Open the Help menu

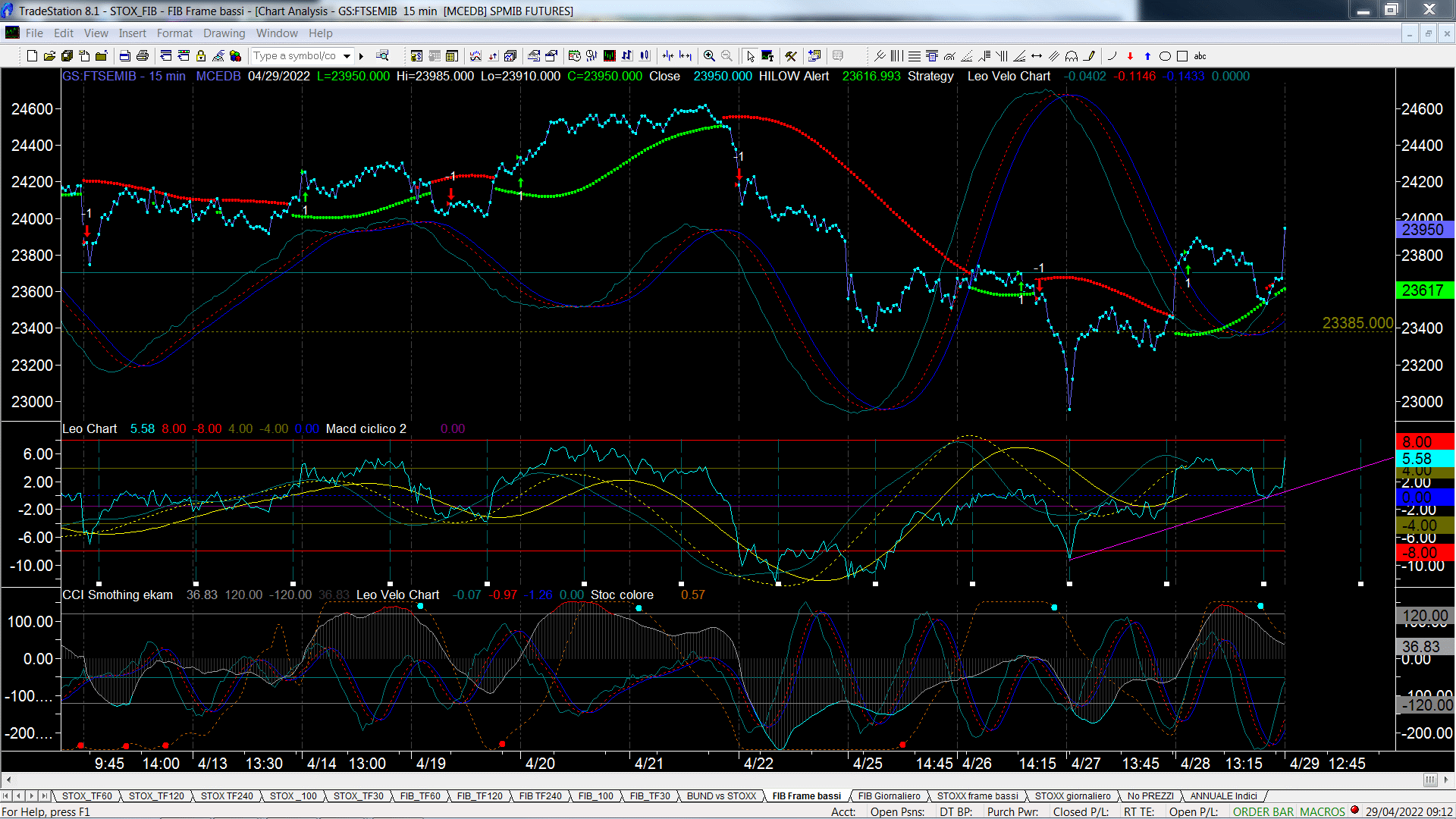[x=321, y=33]
